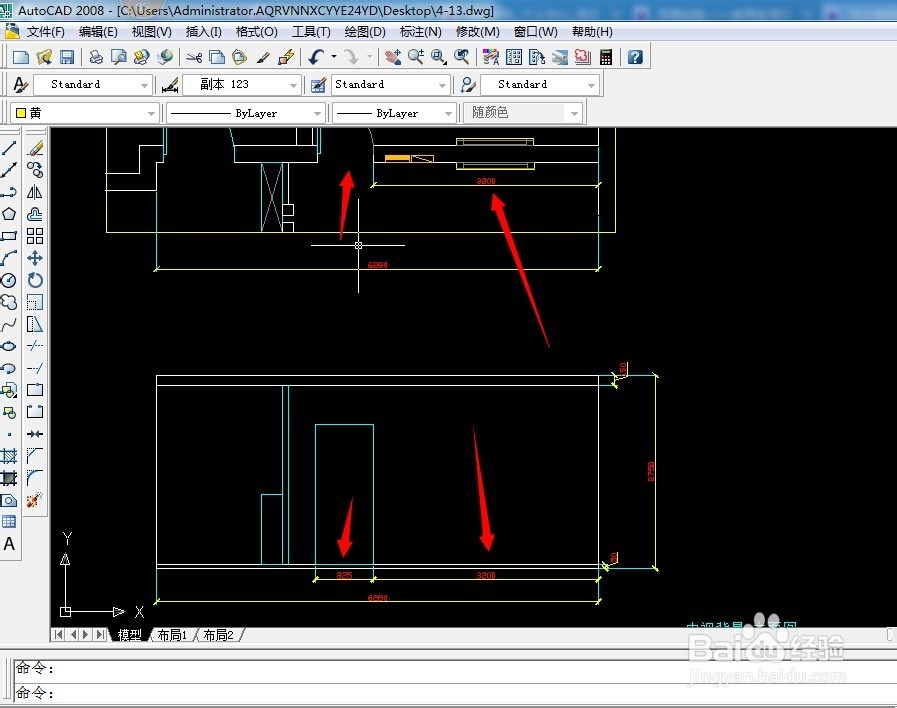Switch to the 布局1 layout tab
Image resolution: width=897 pixels, height=708 pixels.
pyautogui.click(x=172, y=635)
